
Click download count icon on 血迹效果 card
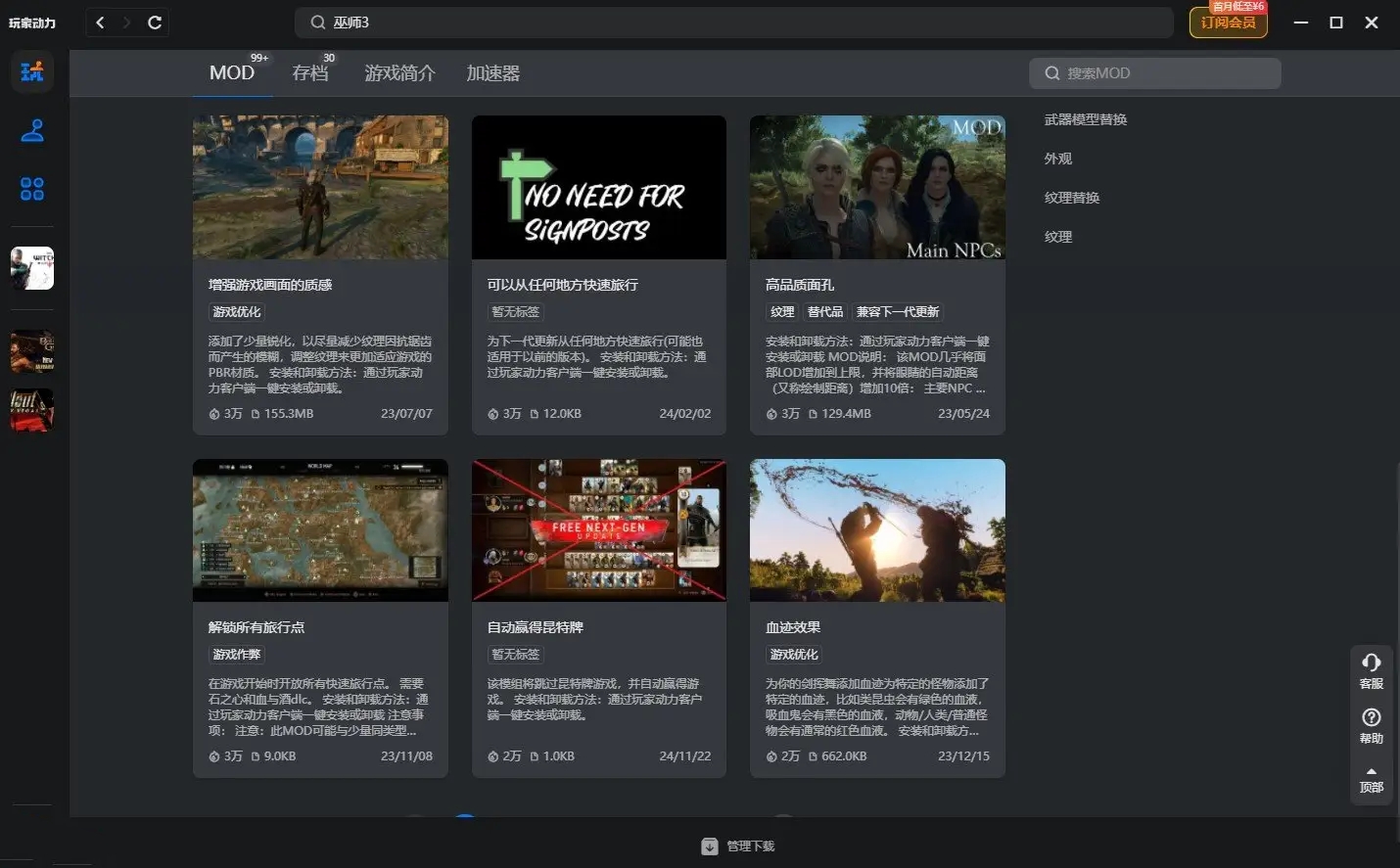pos(771,756)
